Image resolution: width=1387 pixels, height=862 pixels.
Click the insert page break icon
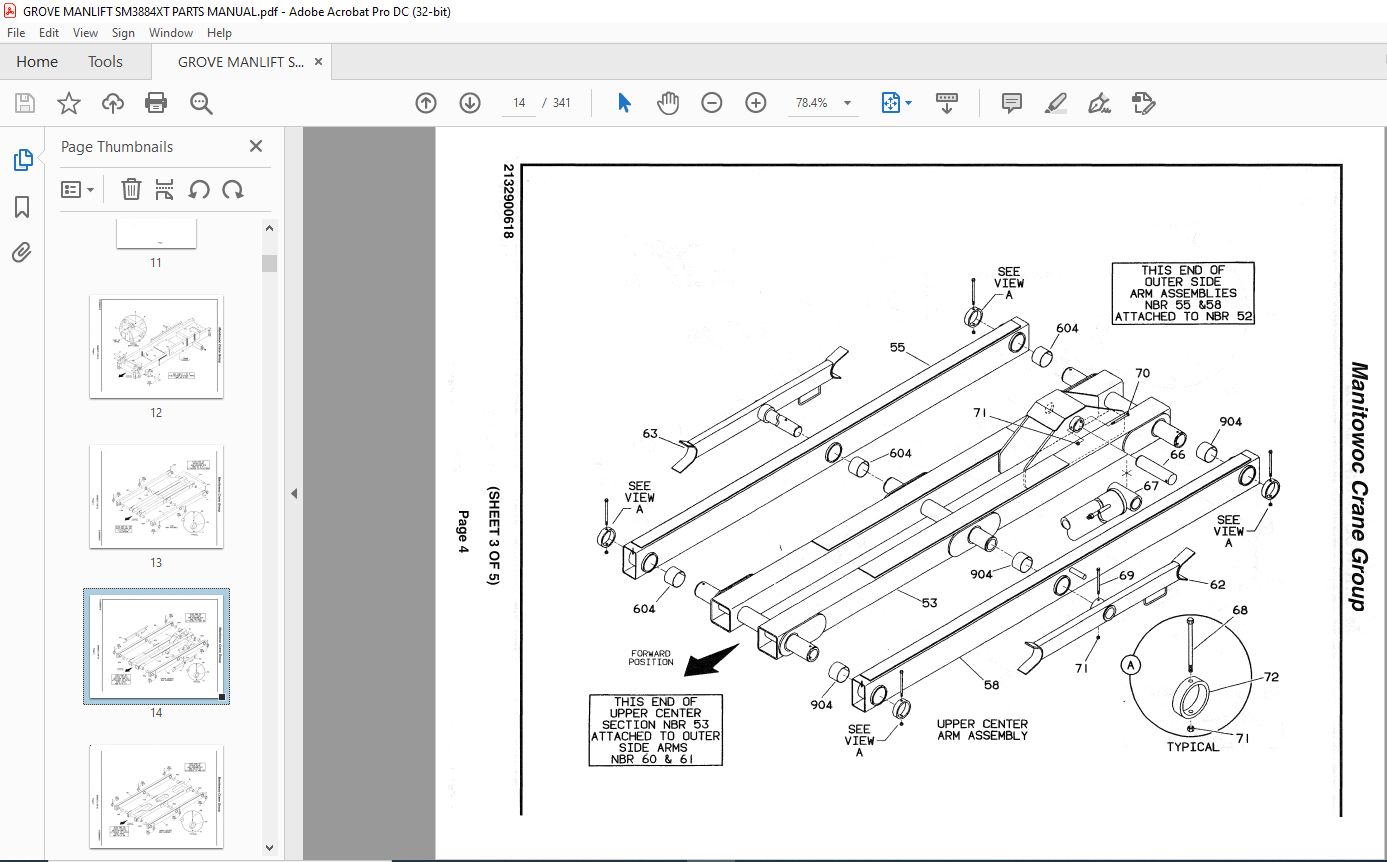165,189
